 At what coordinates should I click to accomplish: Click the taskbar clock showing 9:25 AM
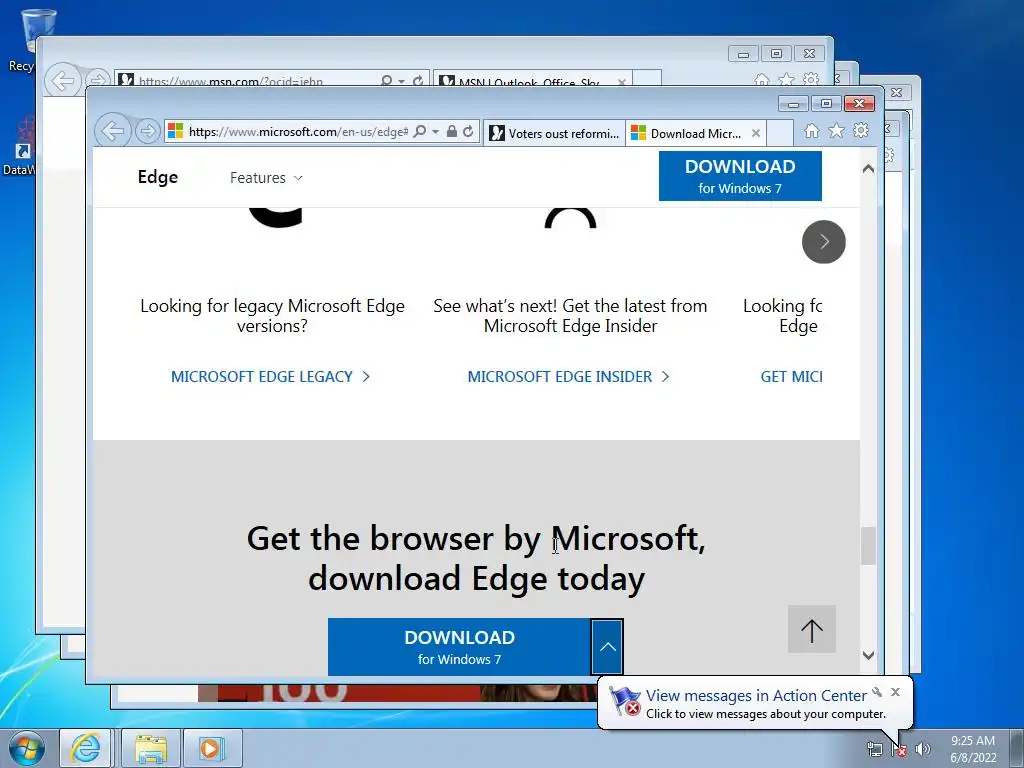973,749
